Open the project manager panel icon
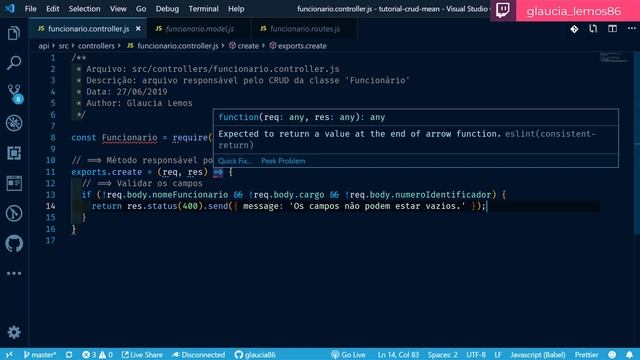 14,183
